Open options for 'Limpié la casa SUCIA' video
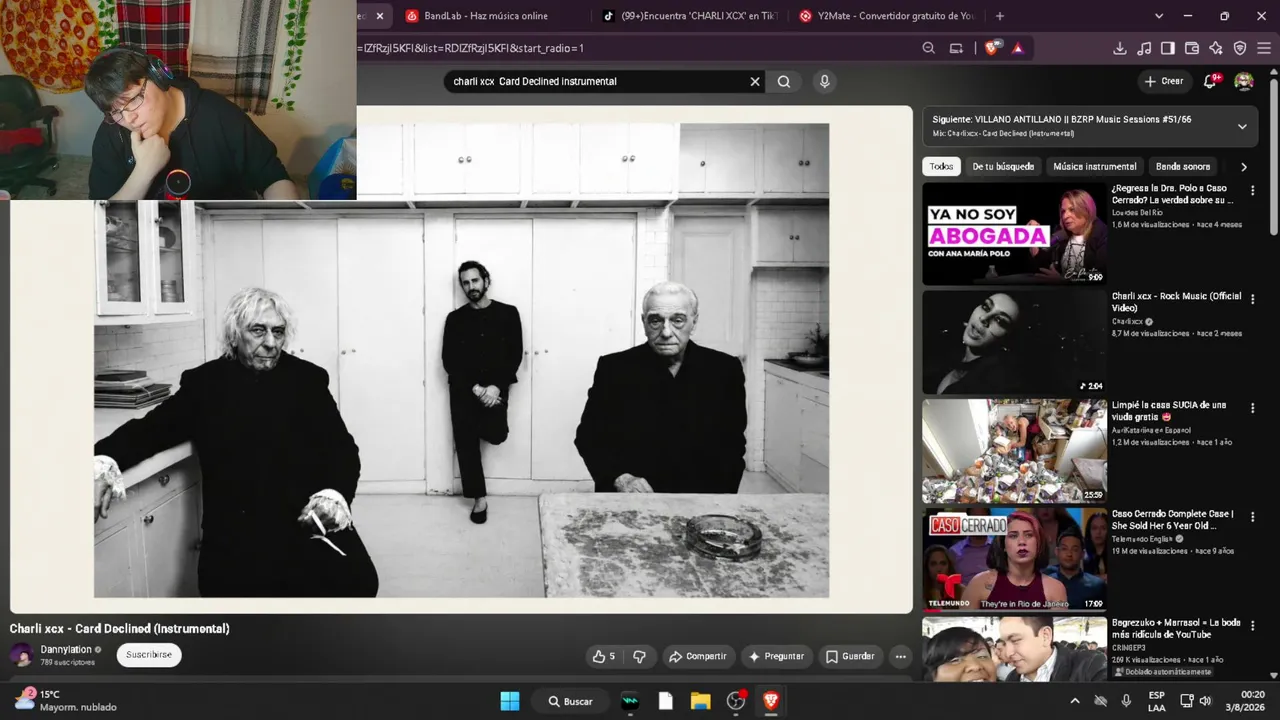Screen dimensions: 1280x720 pos(1252,407)
